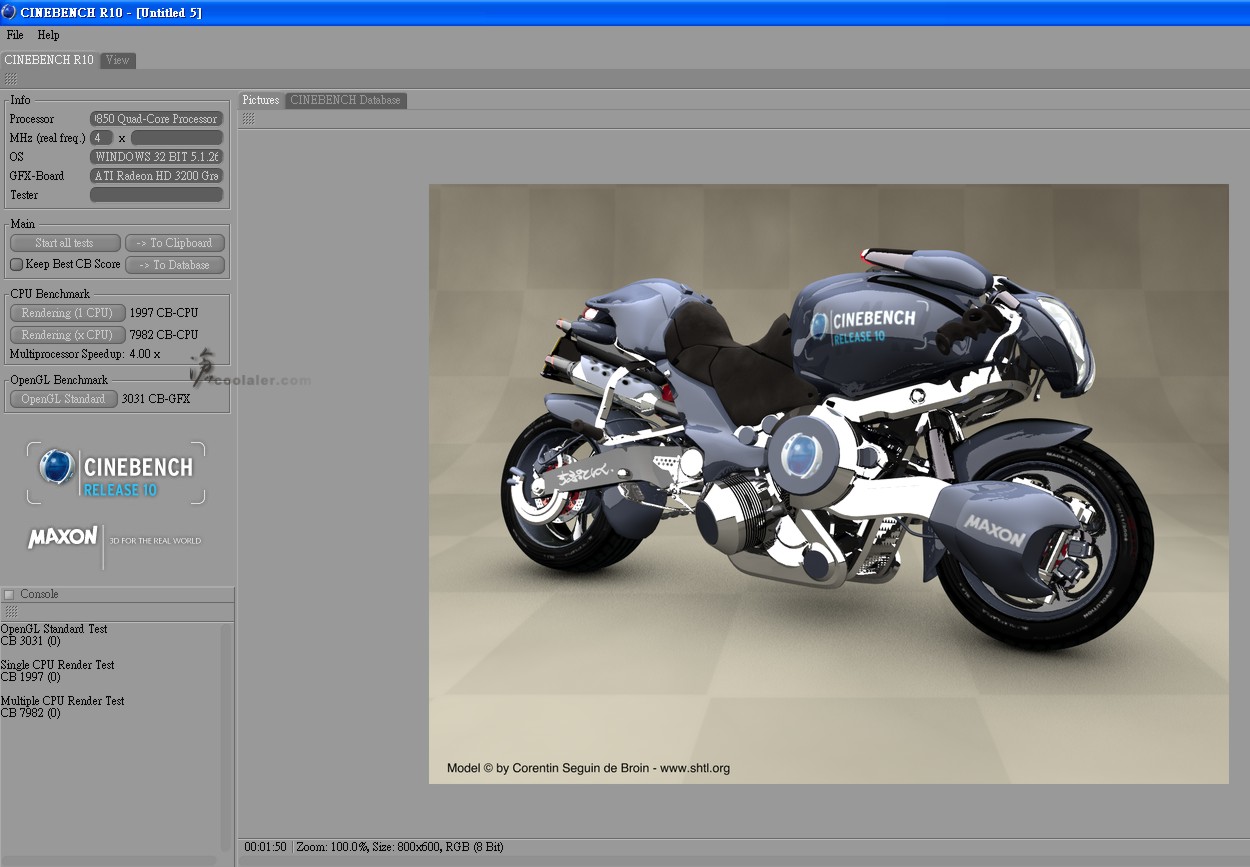Viewport: 1250px width, 867px height.
Task: Click the picture viewer grip handle icon
Action: click(248, 118)
